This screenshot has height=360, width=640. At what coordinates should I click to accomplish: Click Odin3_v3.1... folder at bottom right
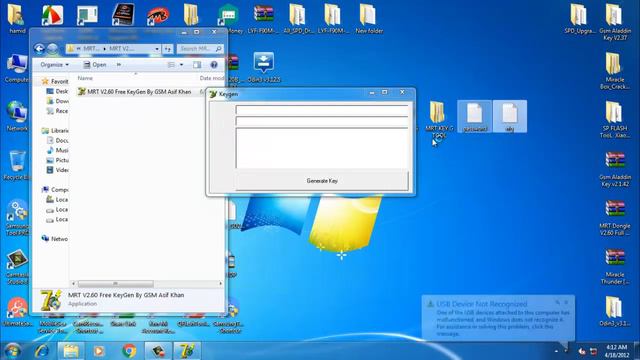615,312
